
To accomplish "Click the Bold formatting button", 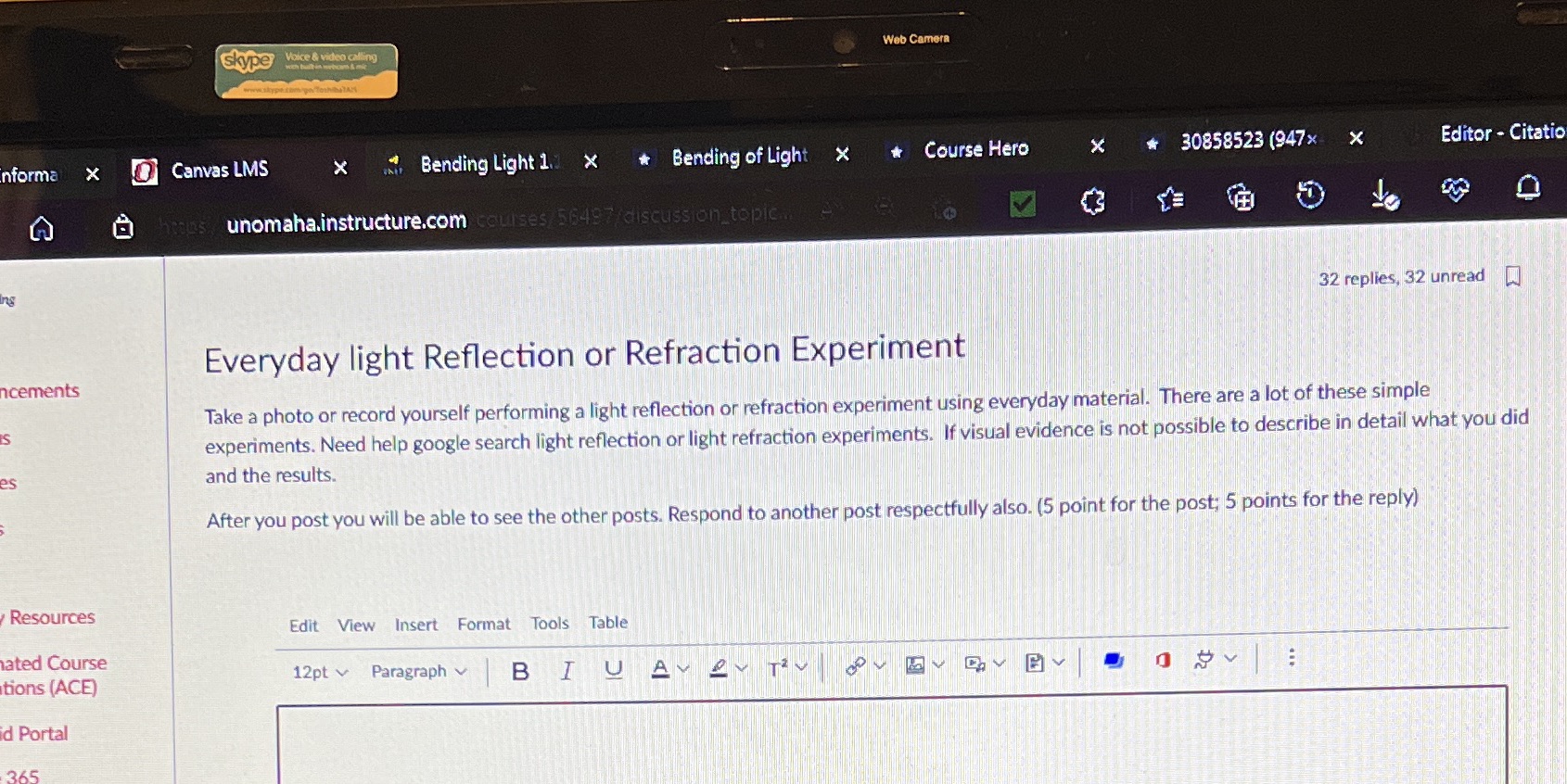I will click(x=520, y=671).
